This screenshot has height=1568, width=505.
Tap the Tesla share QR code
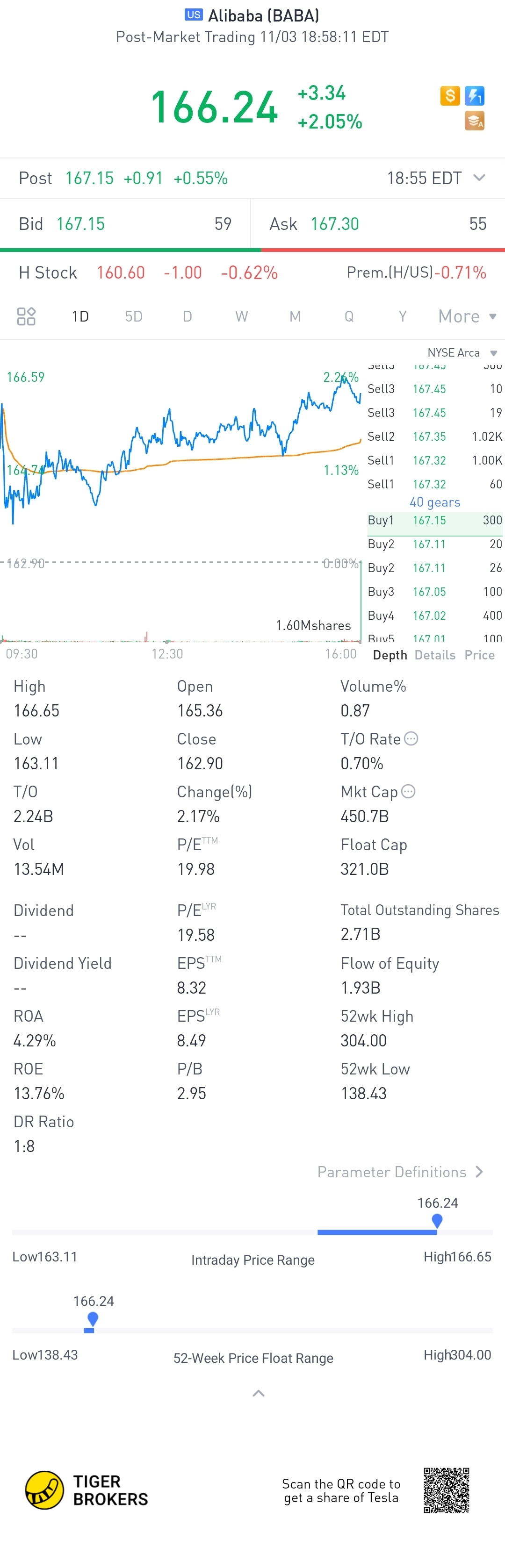(x=447, y=1490)
